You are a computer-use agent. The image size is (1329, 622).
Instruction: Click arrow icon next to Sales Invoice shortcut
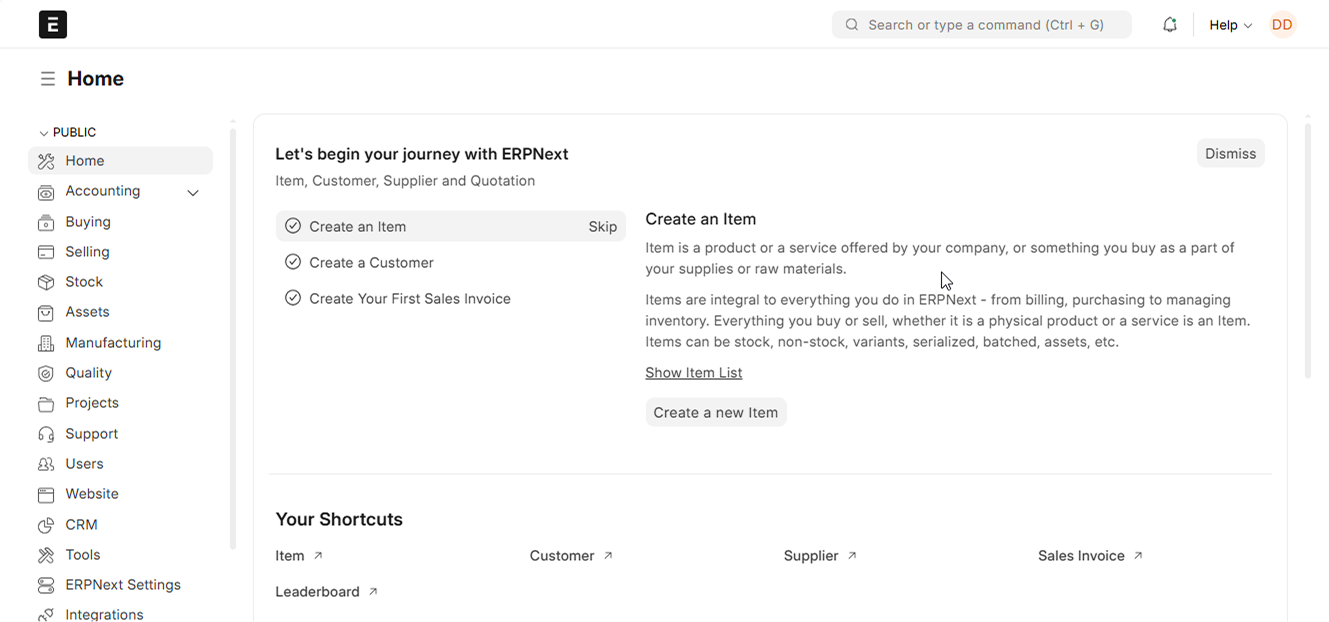coord(1138,555)
